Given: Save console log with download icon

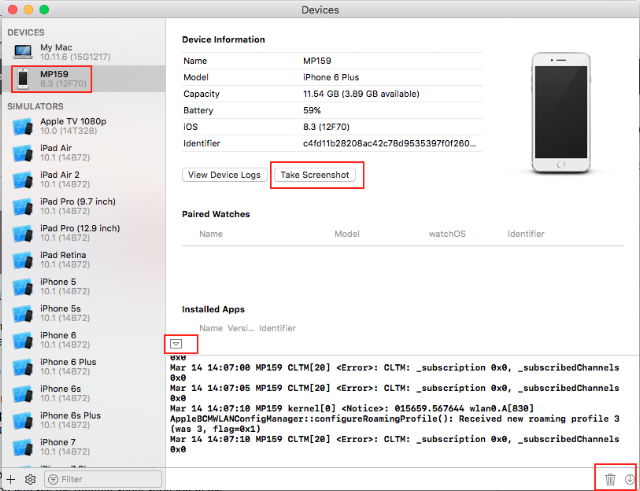Looking at the screenshot, I should [630, 479].
